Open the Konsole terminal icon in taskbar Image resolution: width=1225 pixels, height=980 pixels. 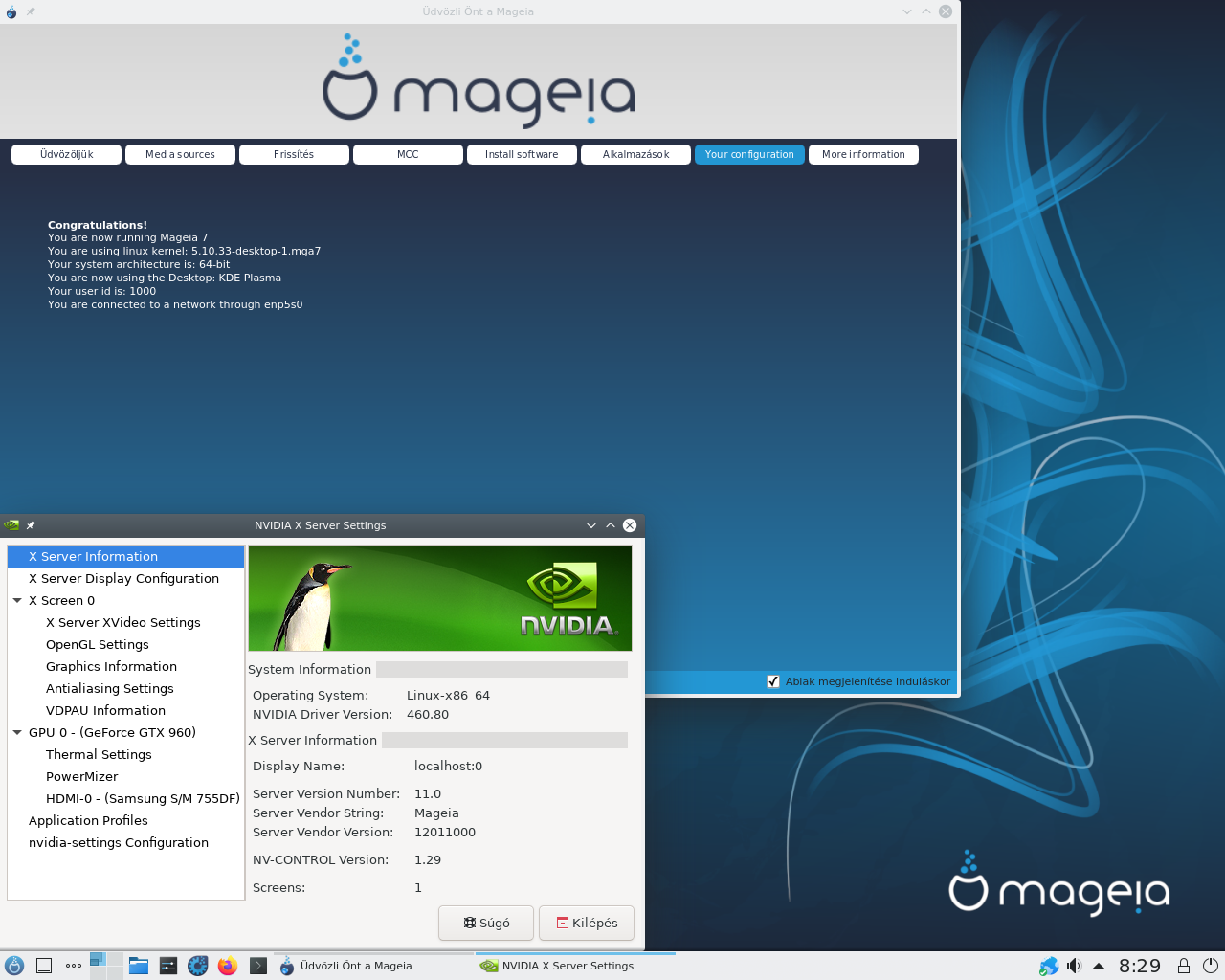click(257, 966)
